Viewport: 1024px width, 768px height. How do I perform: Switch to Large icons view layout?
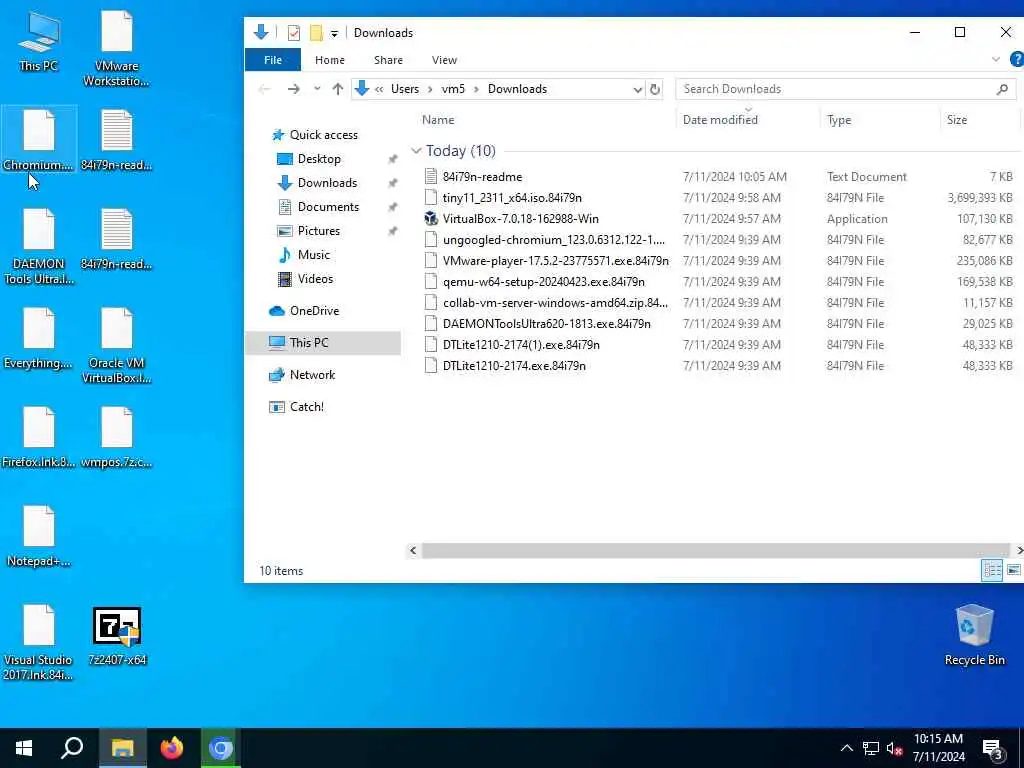pos(1013,570)
